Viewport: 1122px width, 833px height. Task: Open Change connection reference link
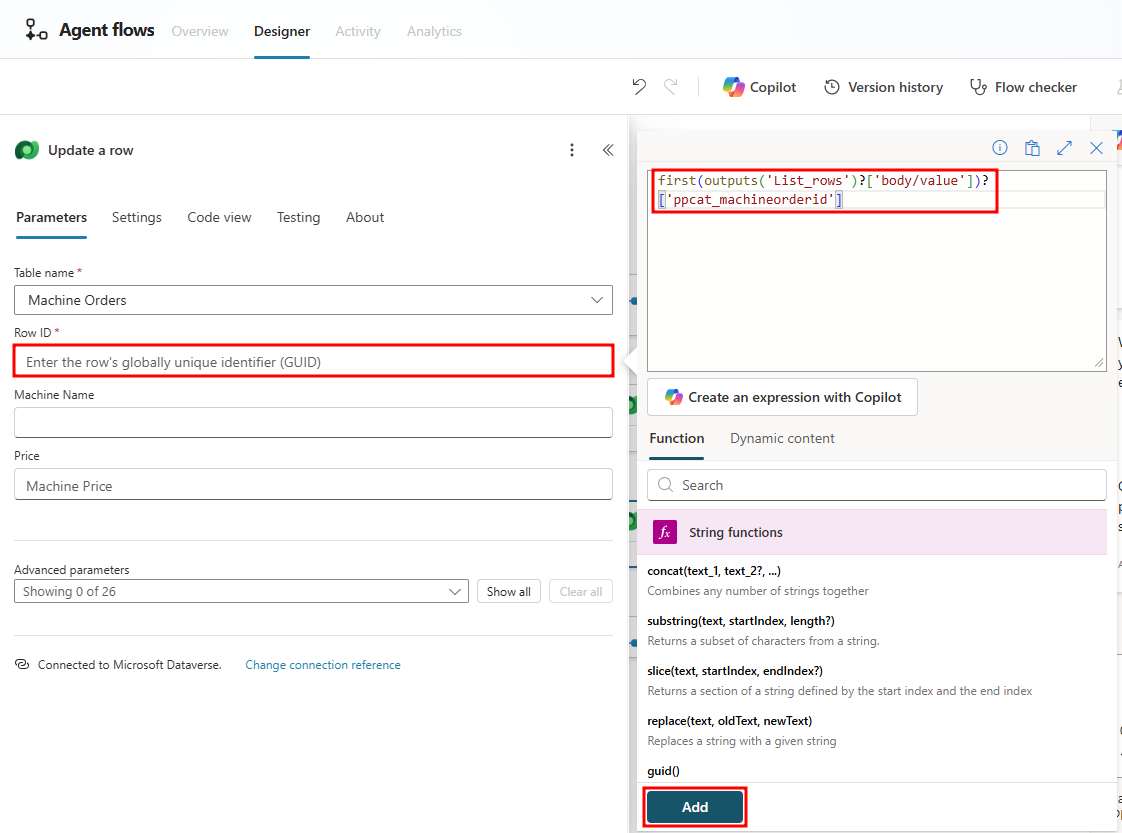coord(323,665)
